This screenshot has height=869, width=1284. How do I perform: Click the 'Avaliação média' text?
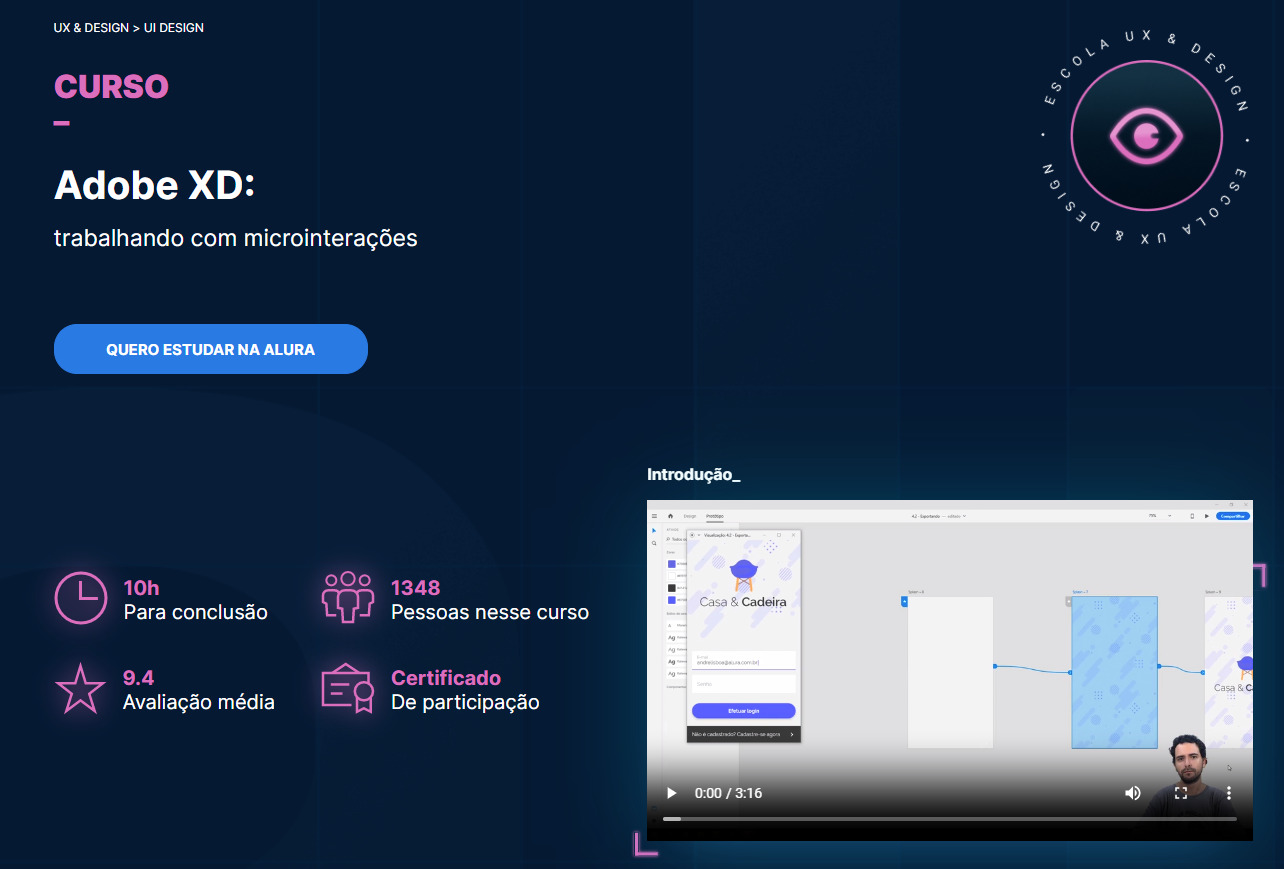tap(199, 702)
